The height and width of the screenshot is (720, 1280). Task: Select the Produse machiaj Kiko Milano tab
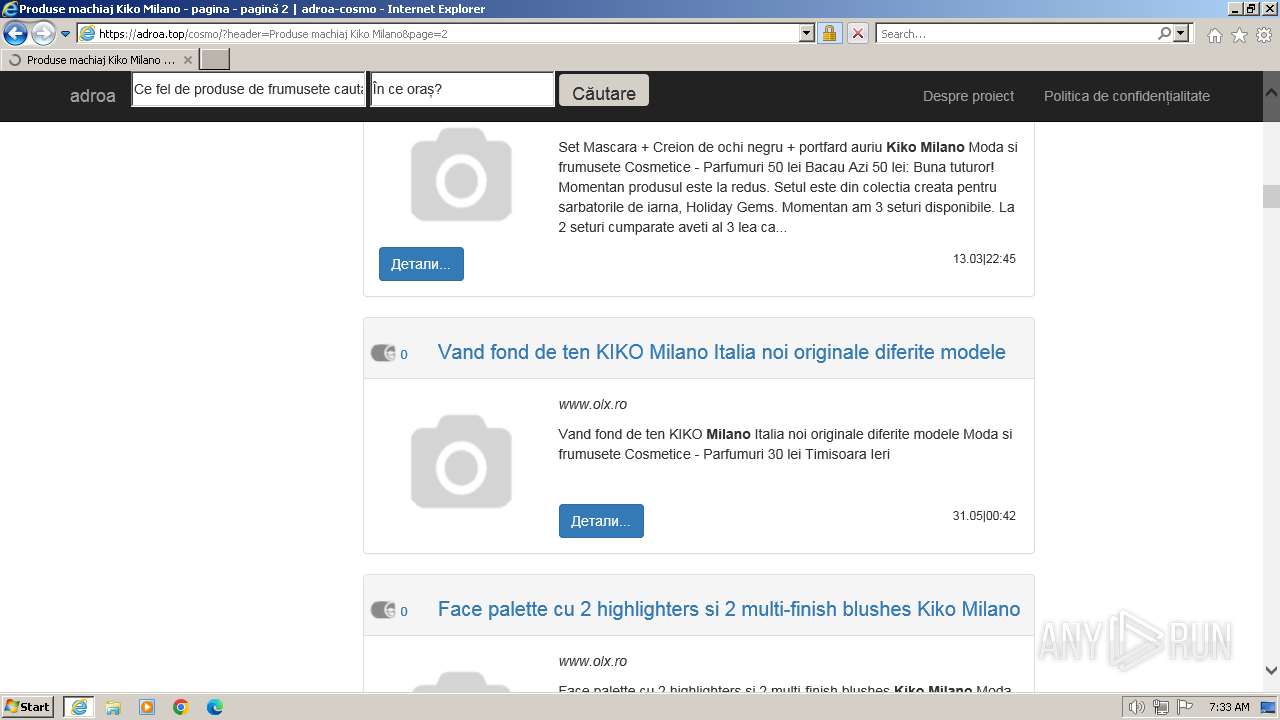(100, 60)
